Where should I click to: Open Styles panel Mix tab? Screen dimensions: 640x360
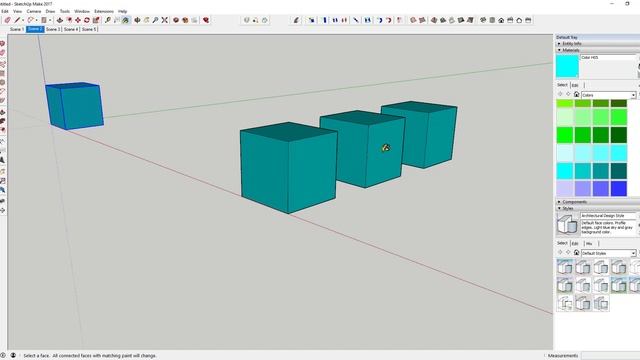pos(589,243)
